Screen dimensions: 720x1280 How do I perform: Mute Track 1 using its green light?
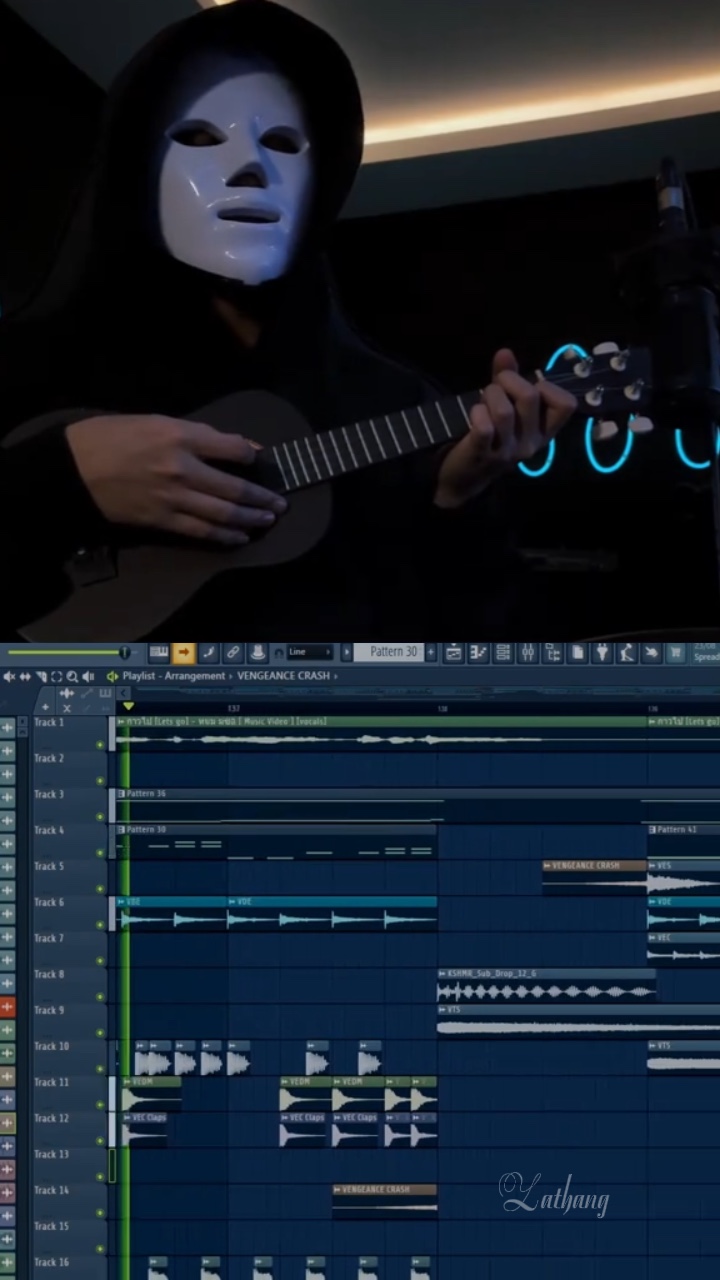click(x=100, y=744)
